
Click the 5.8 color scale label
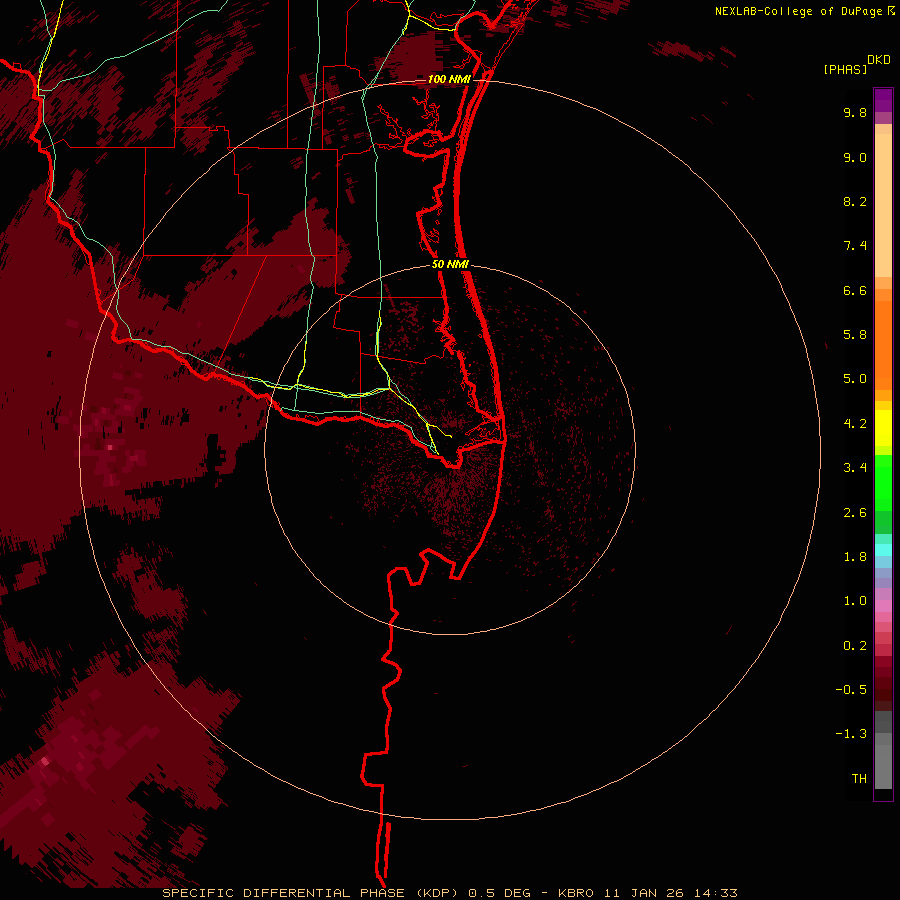tap(855, 335)
